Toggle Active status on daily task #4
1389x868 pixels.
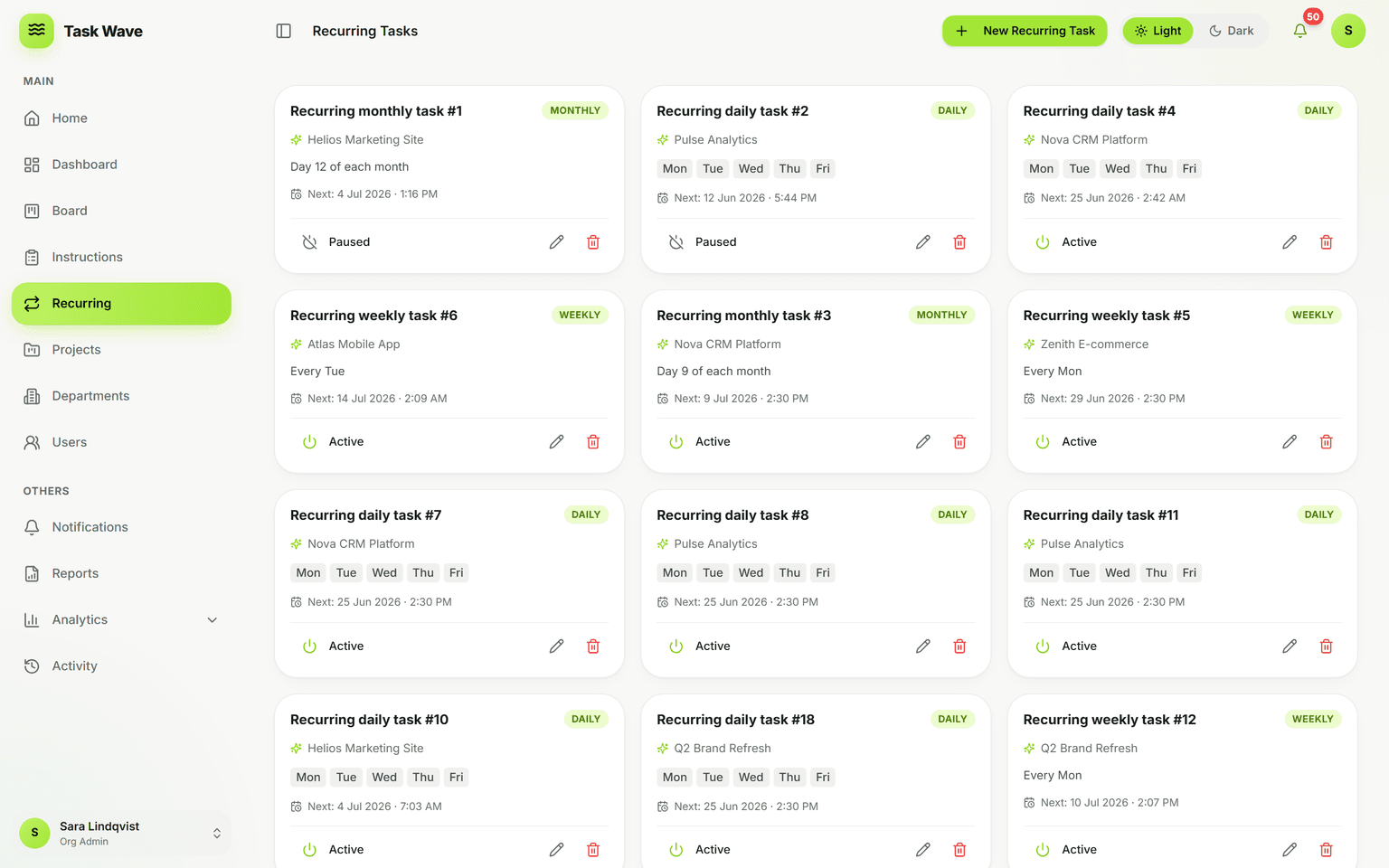tap(1066, 241)
